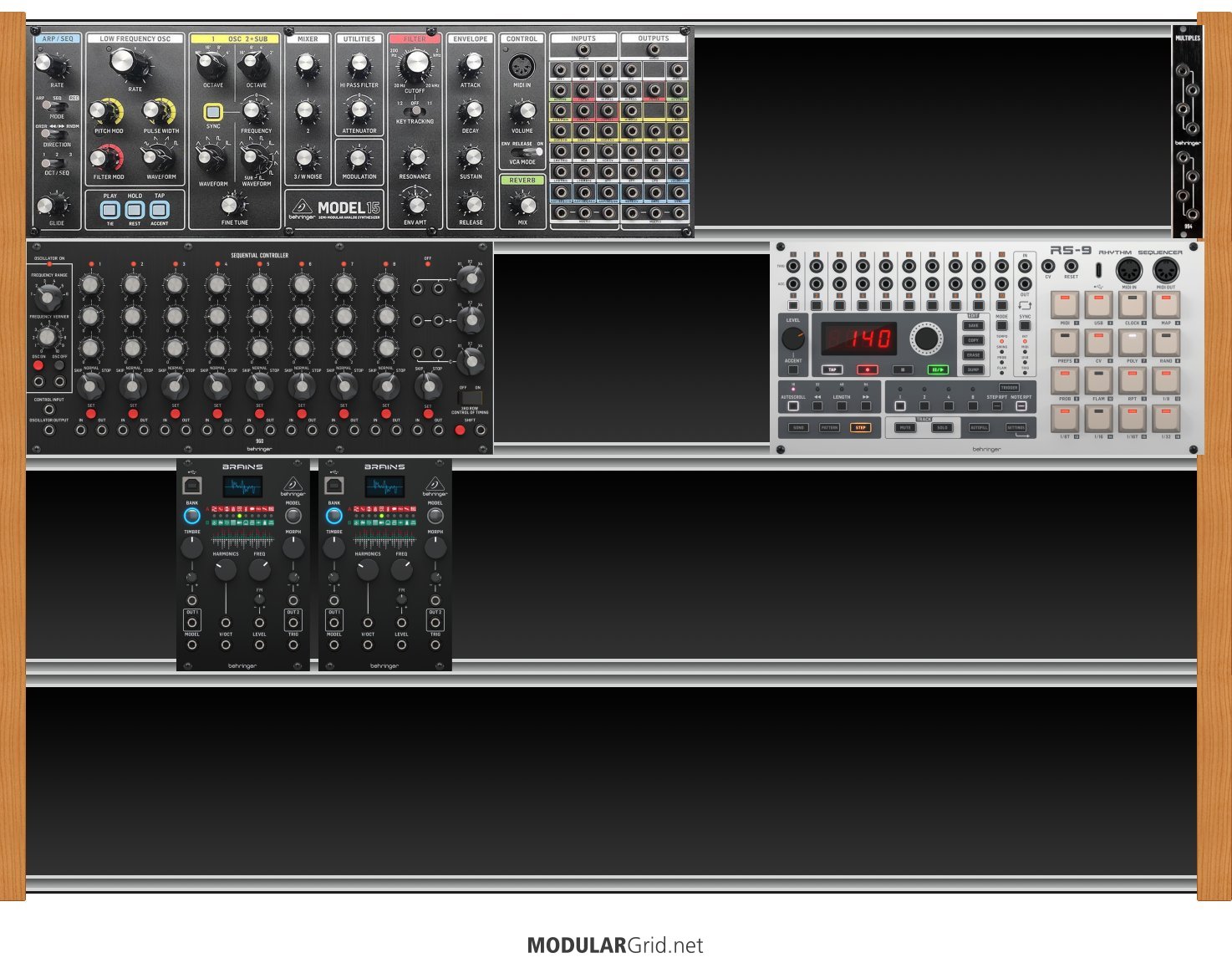Click the left Brains USB port
1232x963 pixels.
coord(191,485)
